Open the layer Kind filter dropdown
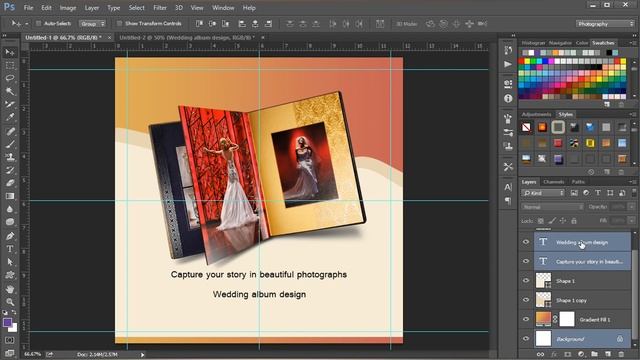640x360 pixels. [x=543, y=193]
